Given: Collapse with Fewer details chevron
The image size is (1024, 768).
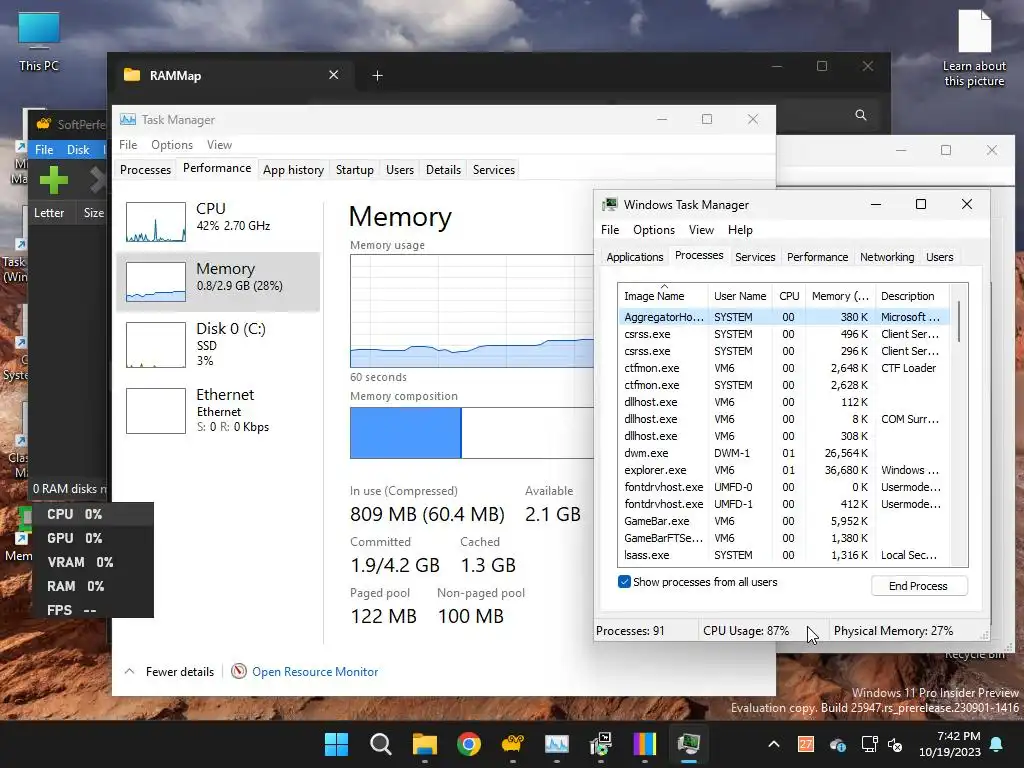Looking at the screenshot, I should click(x=129, y=671).
